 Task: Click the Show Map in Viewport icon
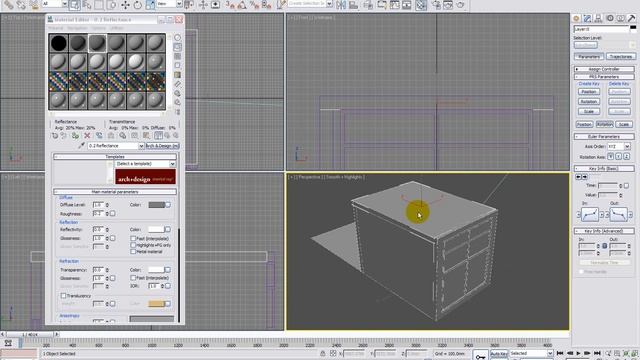pos(146,136)
